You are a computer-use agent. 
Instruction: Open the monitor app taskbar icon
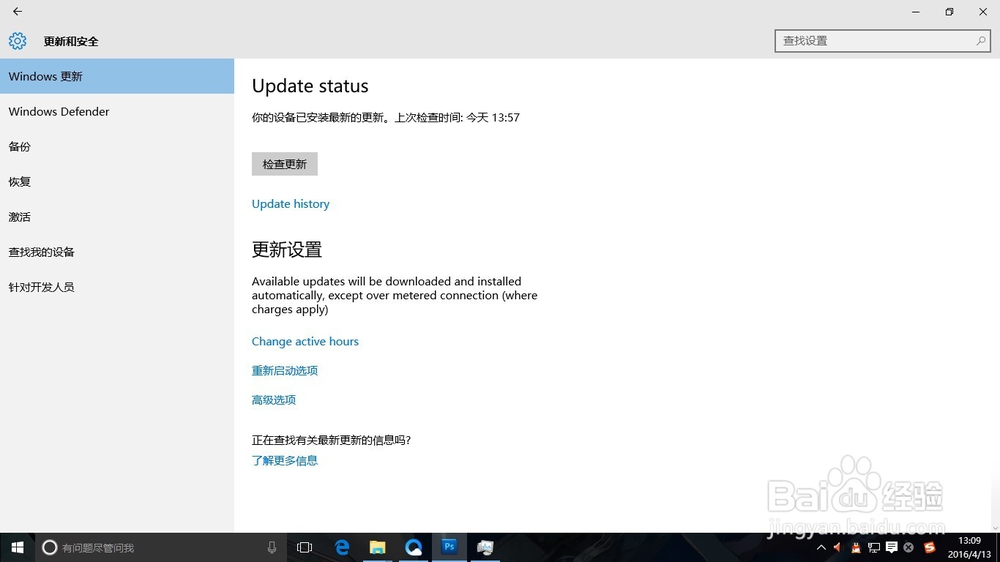tap(485, 547)
